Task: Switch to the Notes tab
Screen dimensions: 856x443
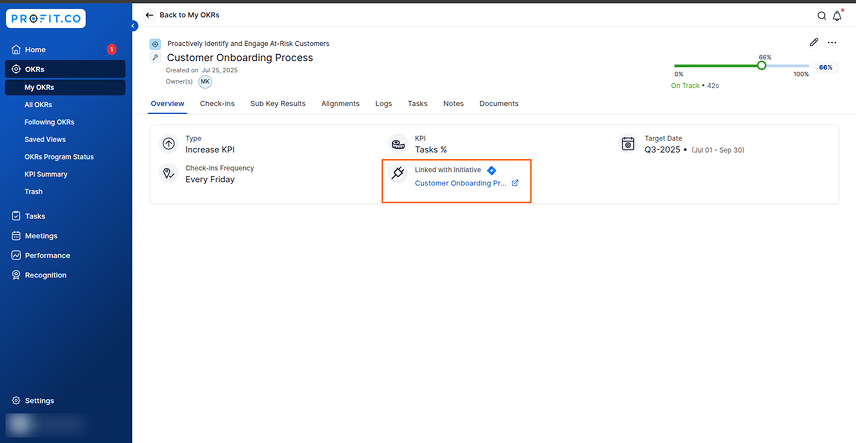Action: (454, 104)
